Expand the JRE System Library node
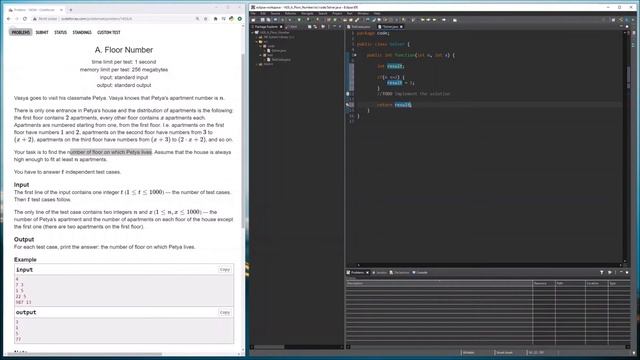 tap(257, 37)
